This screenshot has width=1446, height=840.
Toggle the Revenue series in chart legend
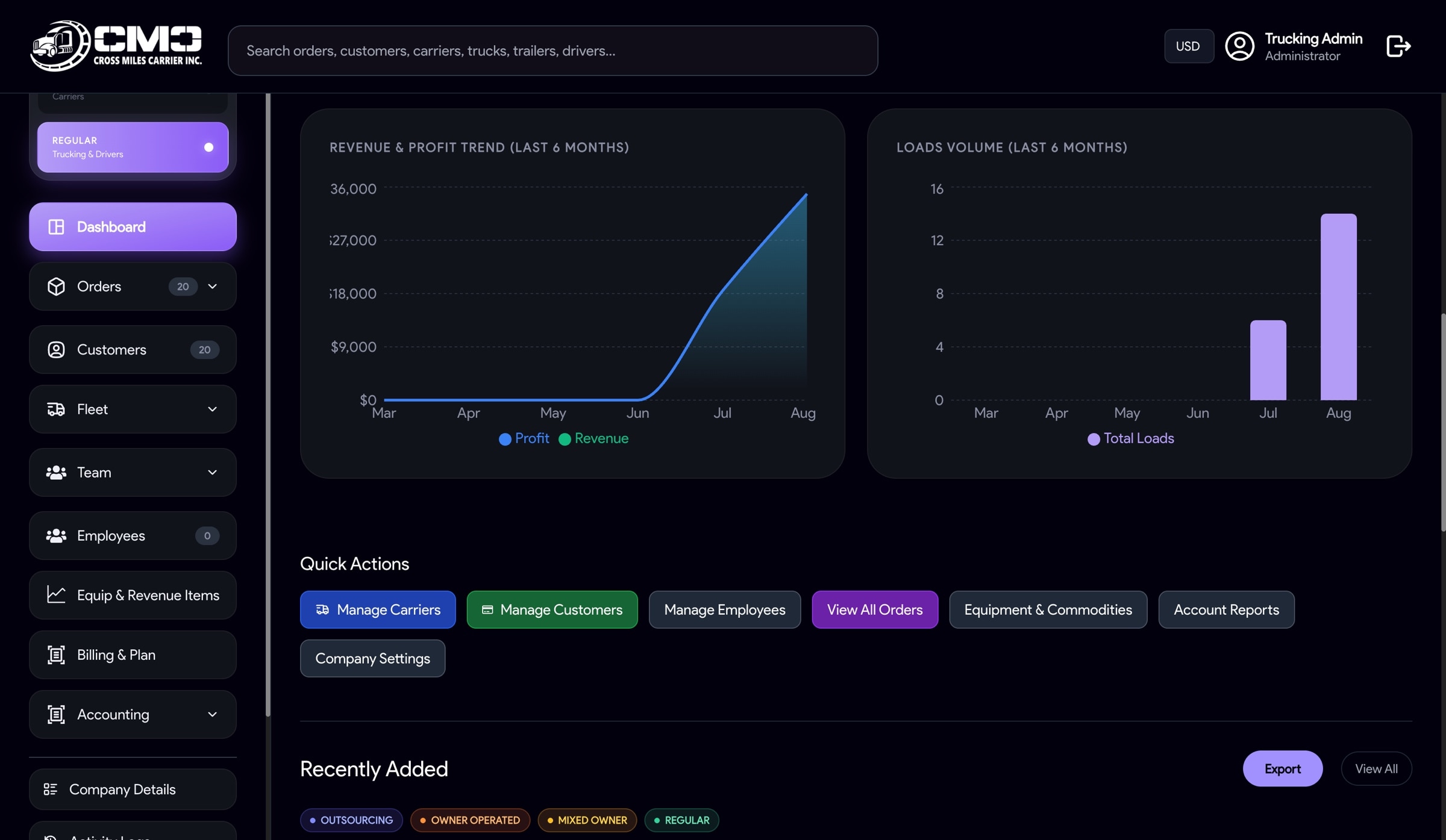pos(593,438)
